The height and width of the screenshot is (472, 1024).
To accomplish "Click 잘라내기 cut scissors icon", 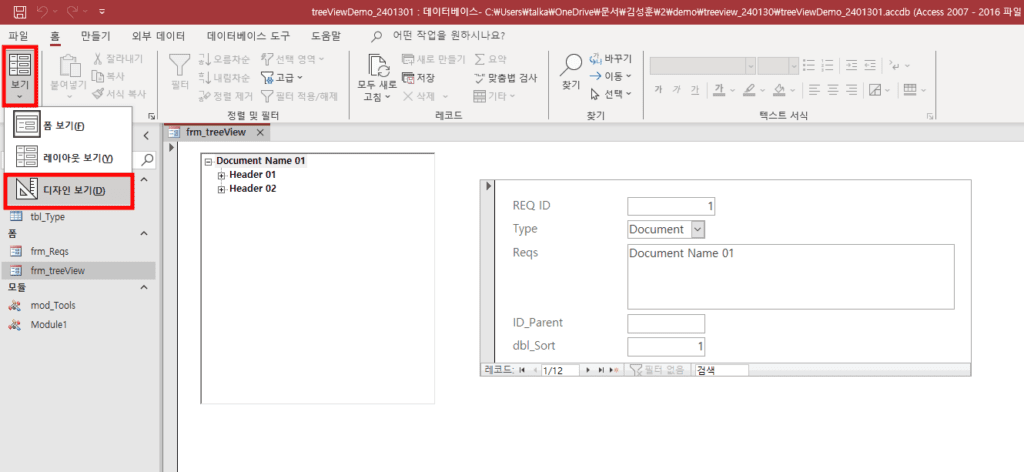I will pos(99,59).
